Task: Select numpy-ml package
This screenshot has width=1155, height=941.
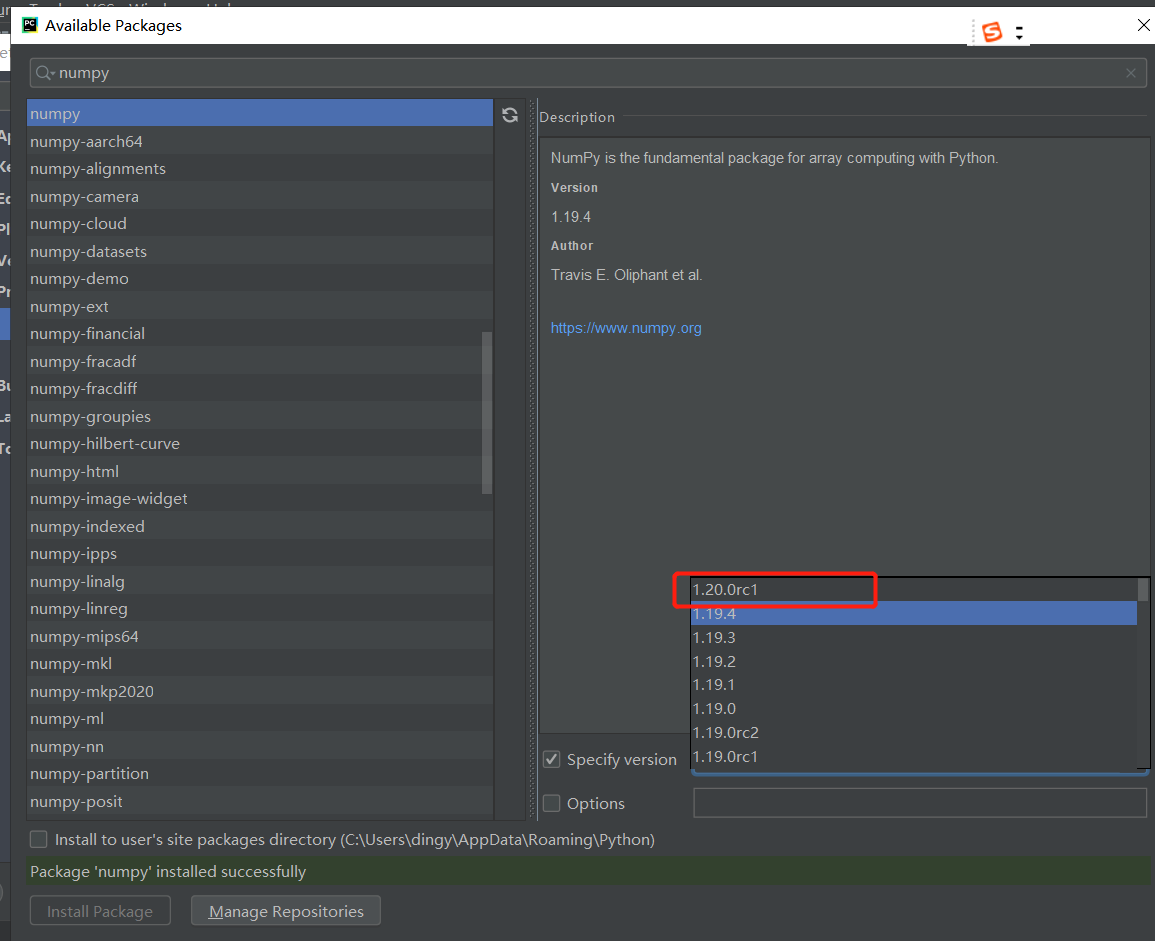Action: (x=260, y=718)
